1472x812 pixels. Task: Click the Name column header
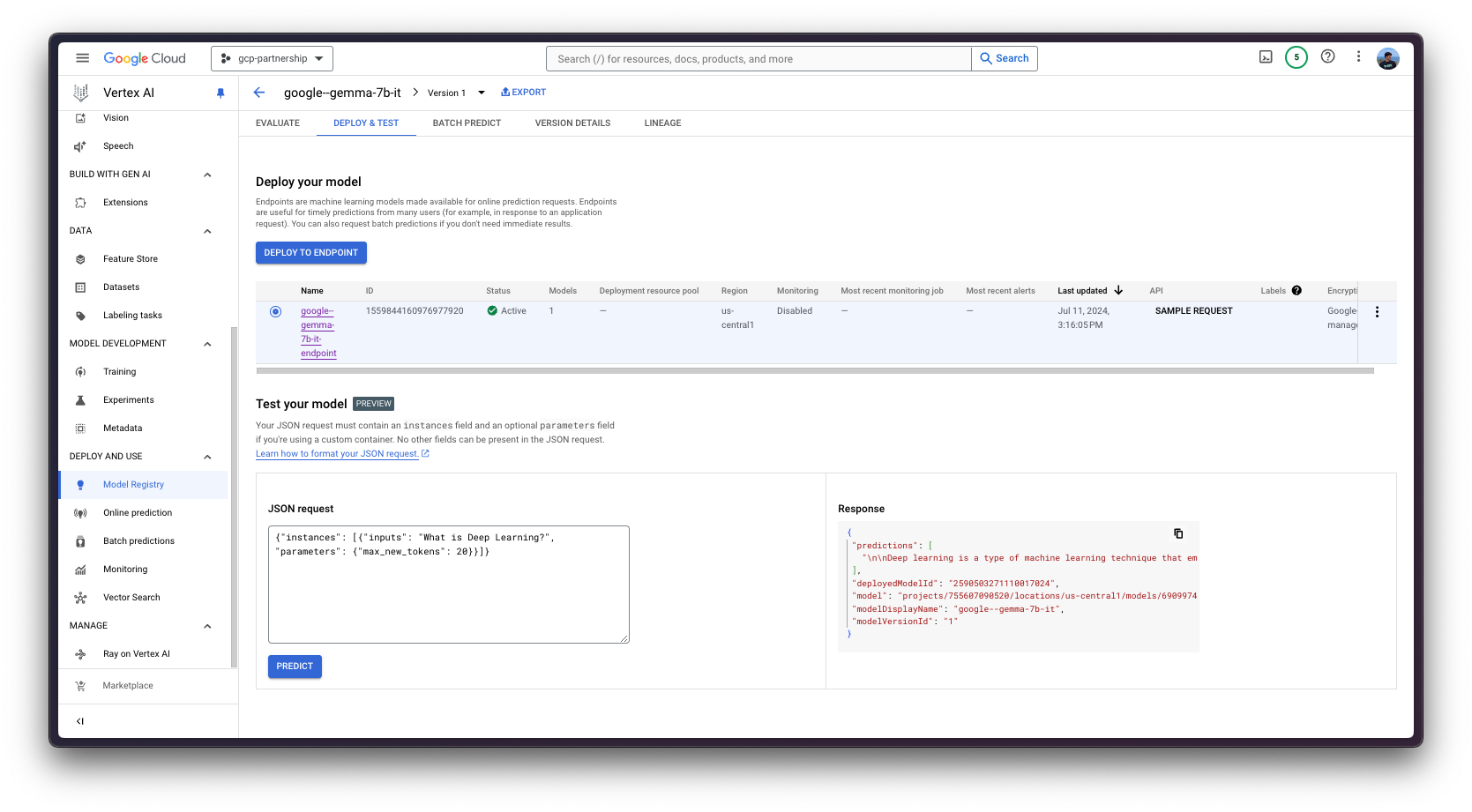pyautogui.click(x=312, y=291)
